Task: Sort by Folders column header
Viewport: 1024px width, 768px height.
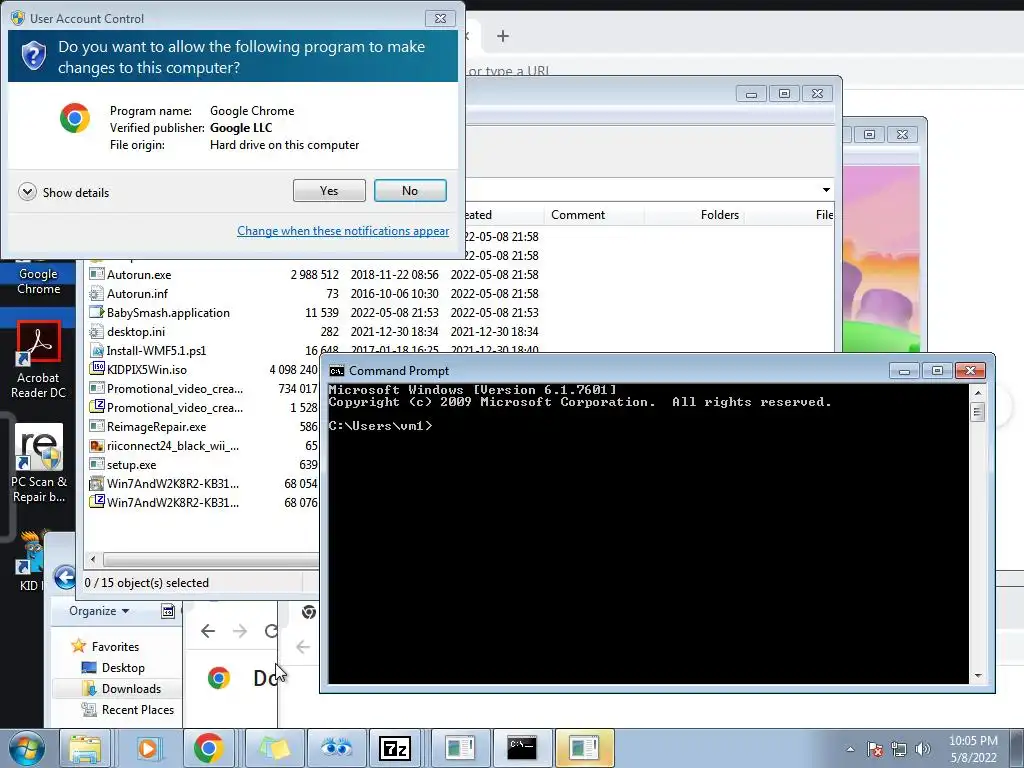Action: click(x=720, y=215)
